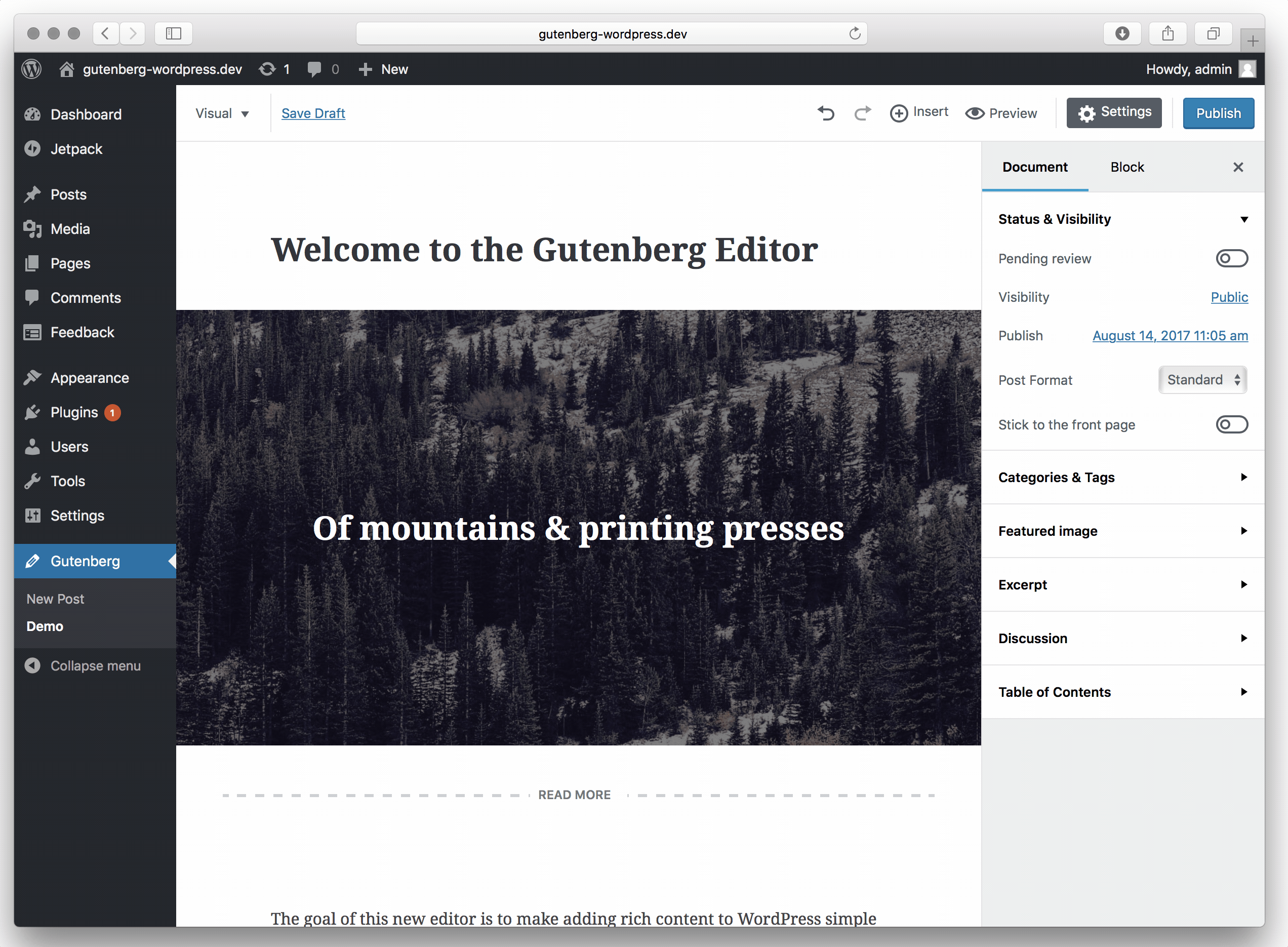The width and height of the screenshot is (1288, 947).
Task: Save the post as a draft
Action: coord(313,113)
